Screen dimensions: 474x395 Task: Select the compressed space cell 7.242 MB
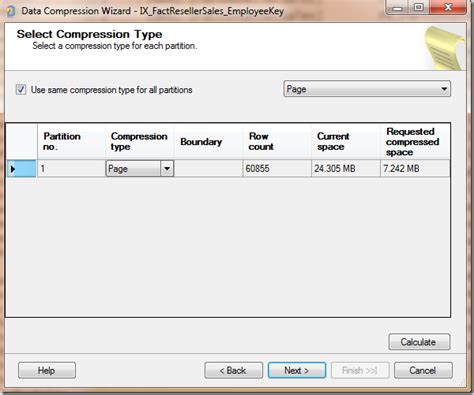pos(415,169)
